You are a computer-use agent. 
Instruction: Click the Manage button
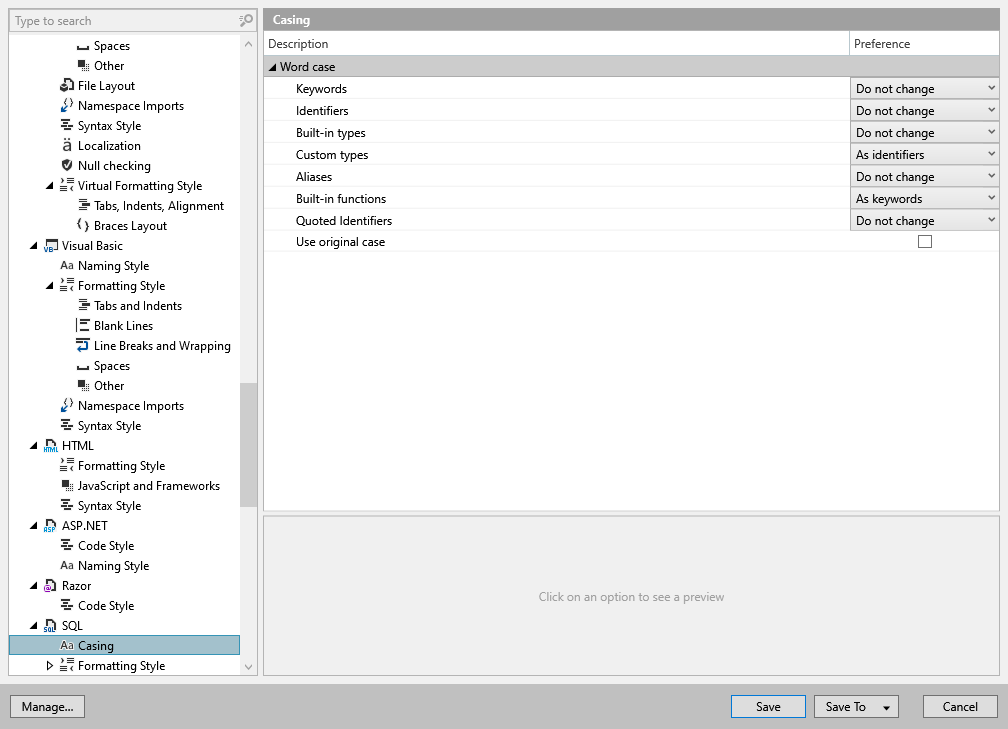(x=47, y=706)
